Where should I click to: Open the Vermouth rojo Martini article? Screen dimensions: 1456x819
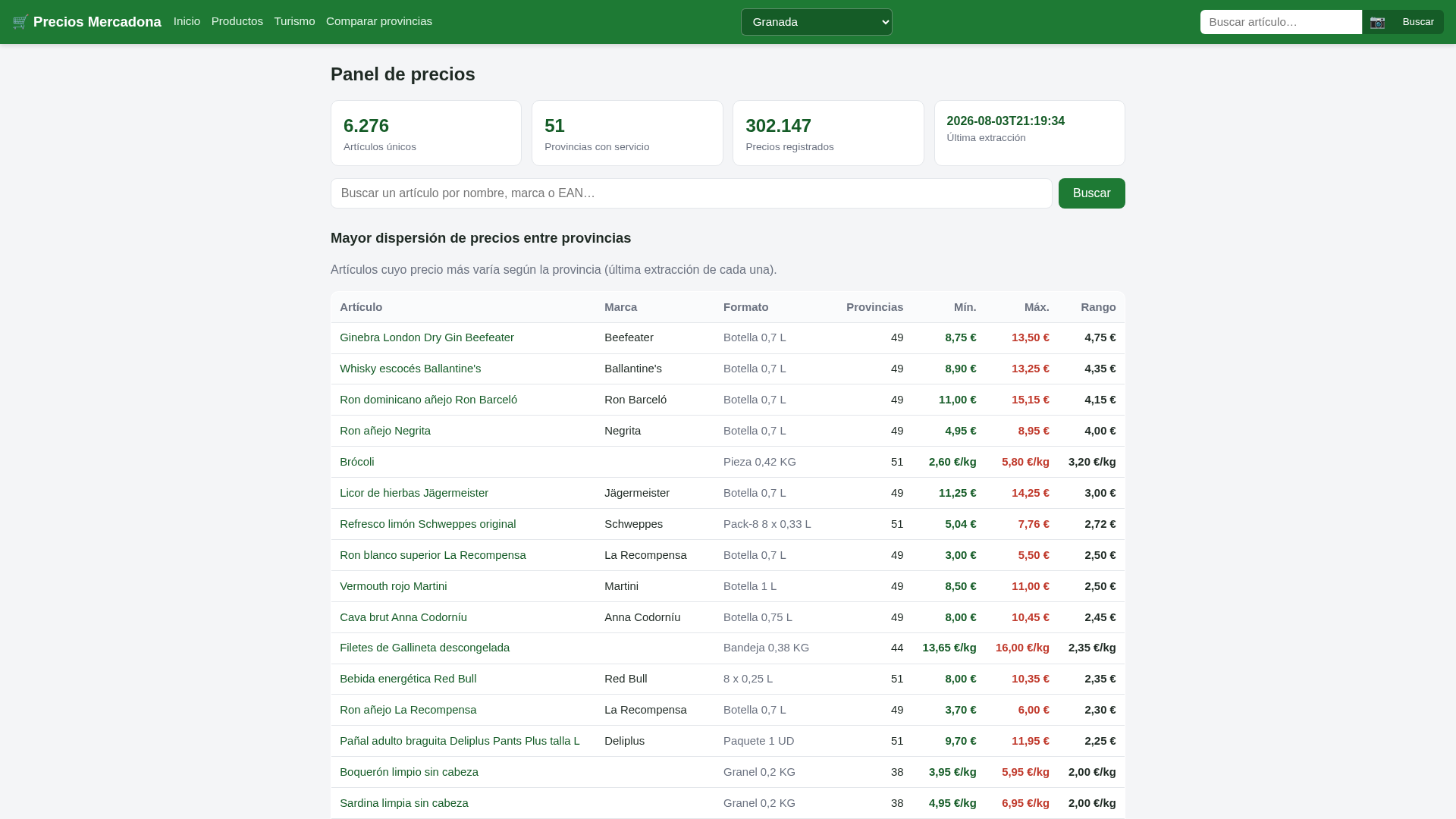click(x=394, y=586)
